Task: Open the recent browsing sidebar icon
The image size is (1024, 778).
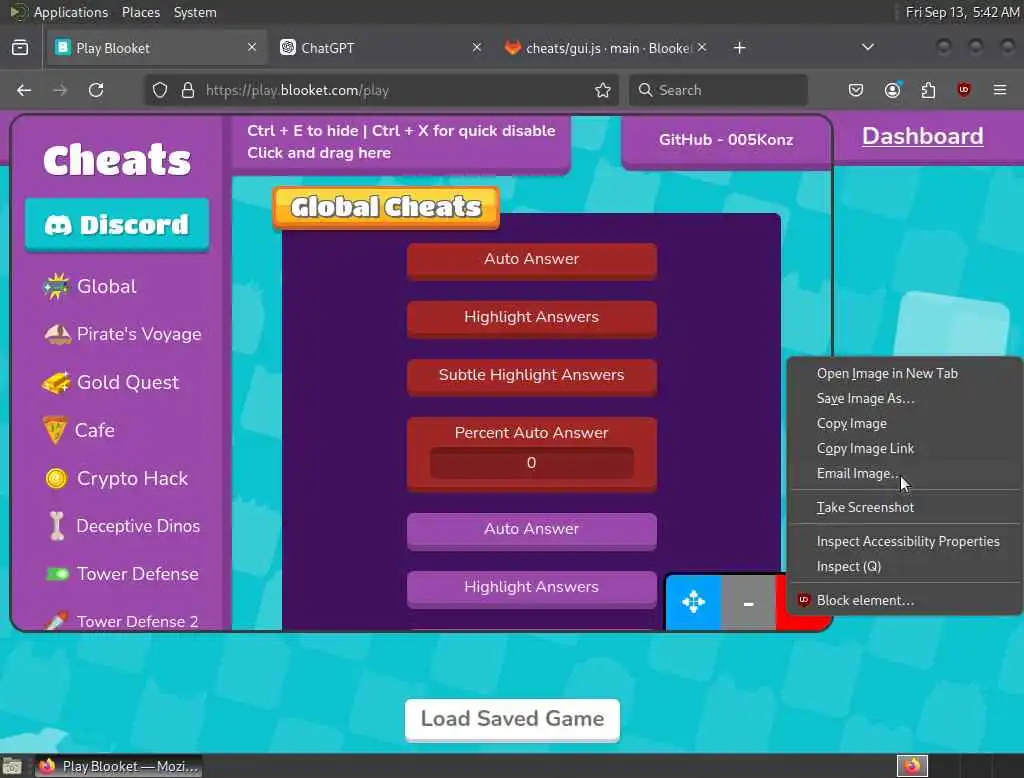Action: tap(20, 48)
